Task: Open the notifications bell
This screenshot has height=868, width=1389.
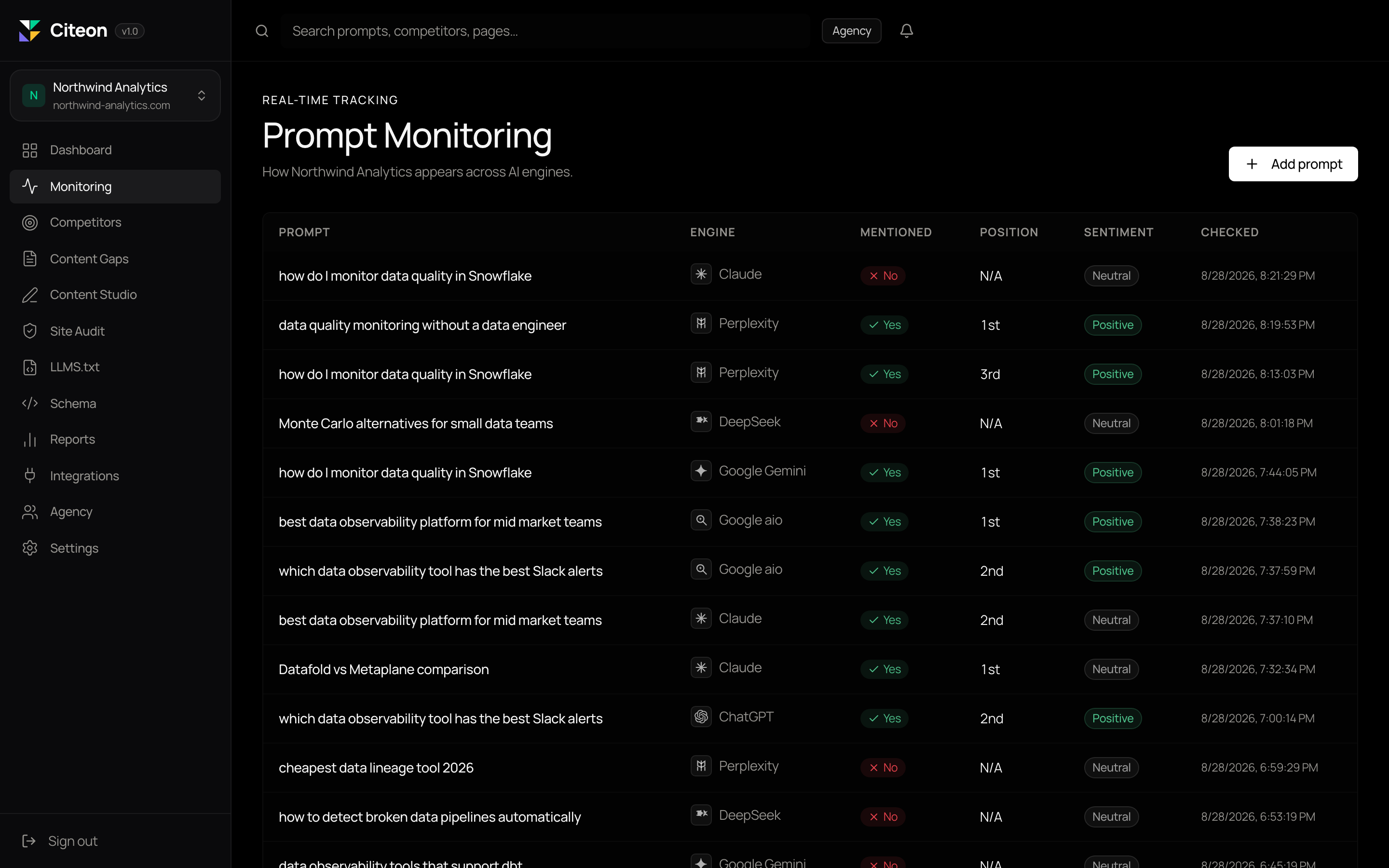Action: [x=906, y=31]
